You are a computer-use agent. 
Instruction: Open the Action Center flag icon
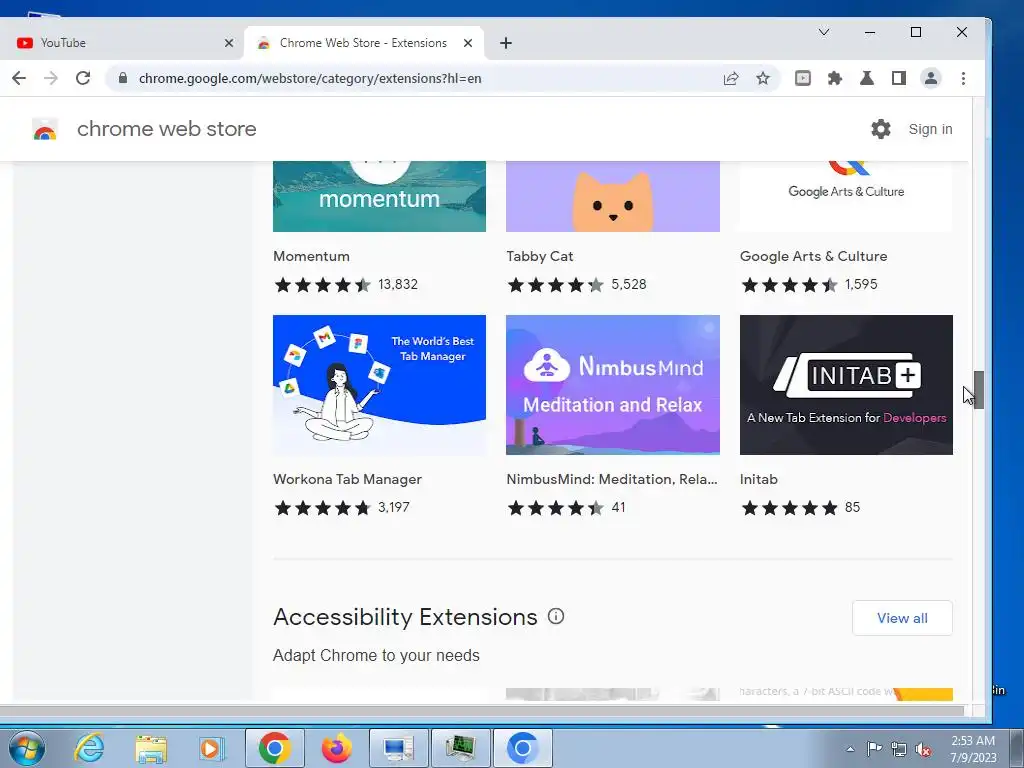874,749
